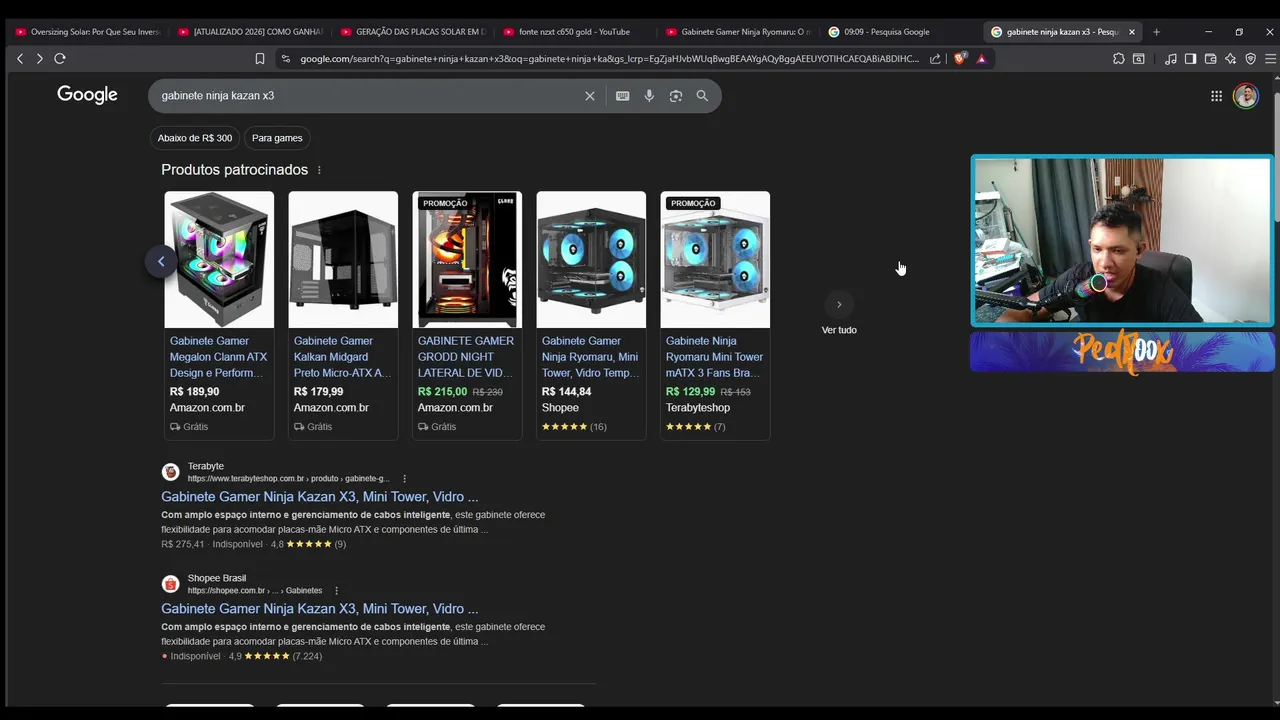Open a new browser tab

[1156, 32]
